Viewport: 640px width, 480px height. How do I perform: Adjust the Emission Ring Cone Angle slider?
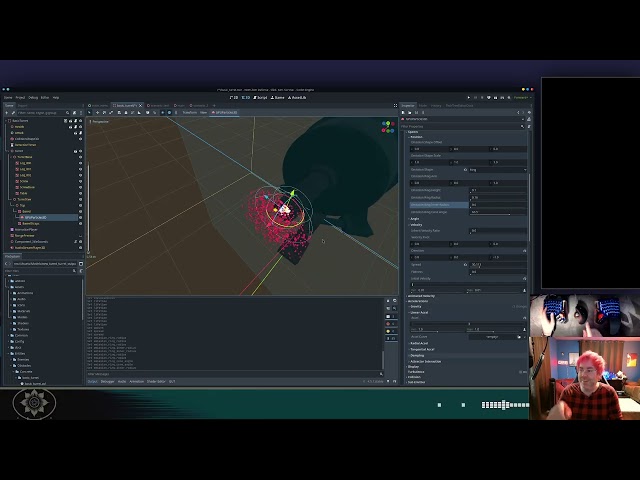[x=498, y=212]
